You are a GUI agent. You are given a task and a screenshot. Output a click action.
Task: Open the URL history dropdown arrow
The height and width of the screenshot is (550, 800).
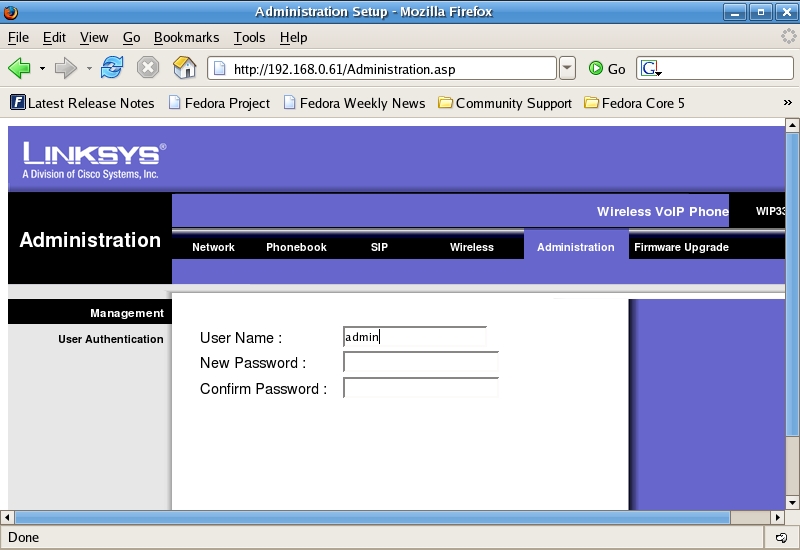[567, 68]
